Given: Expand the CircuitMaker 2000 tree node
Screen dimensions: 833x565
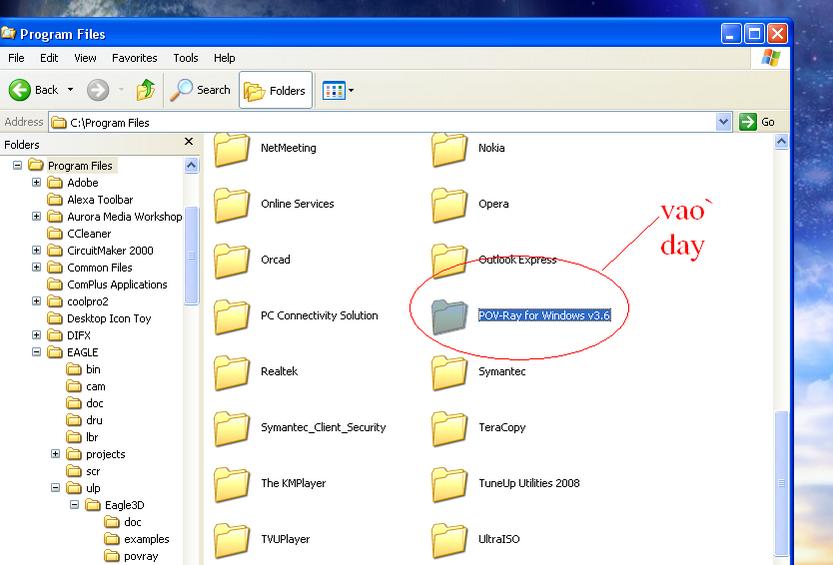Looking at the screenshot, I should (36, 250).
